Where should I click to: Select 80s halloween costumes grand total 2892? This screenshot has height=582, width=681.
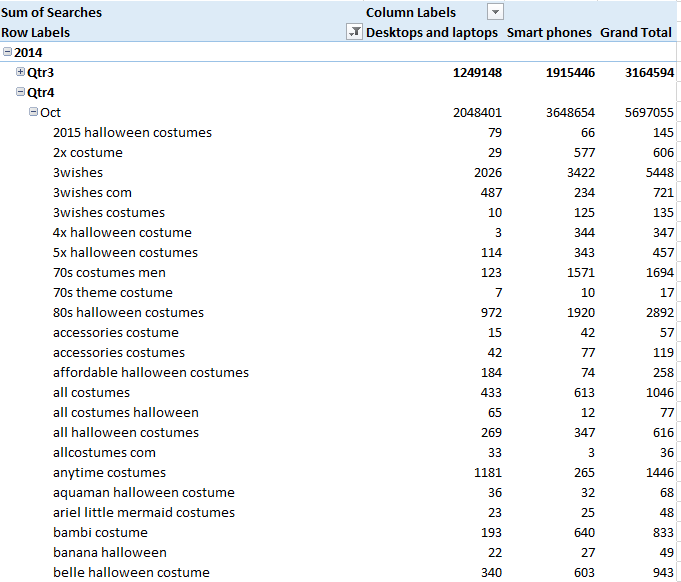(x=660, y=312)
